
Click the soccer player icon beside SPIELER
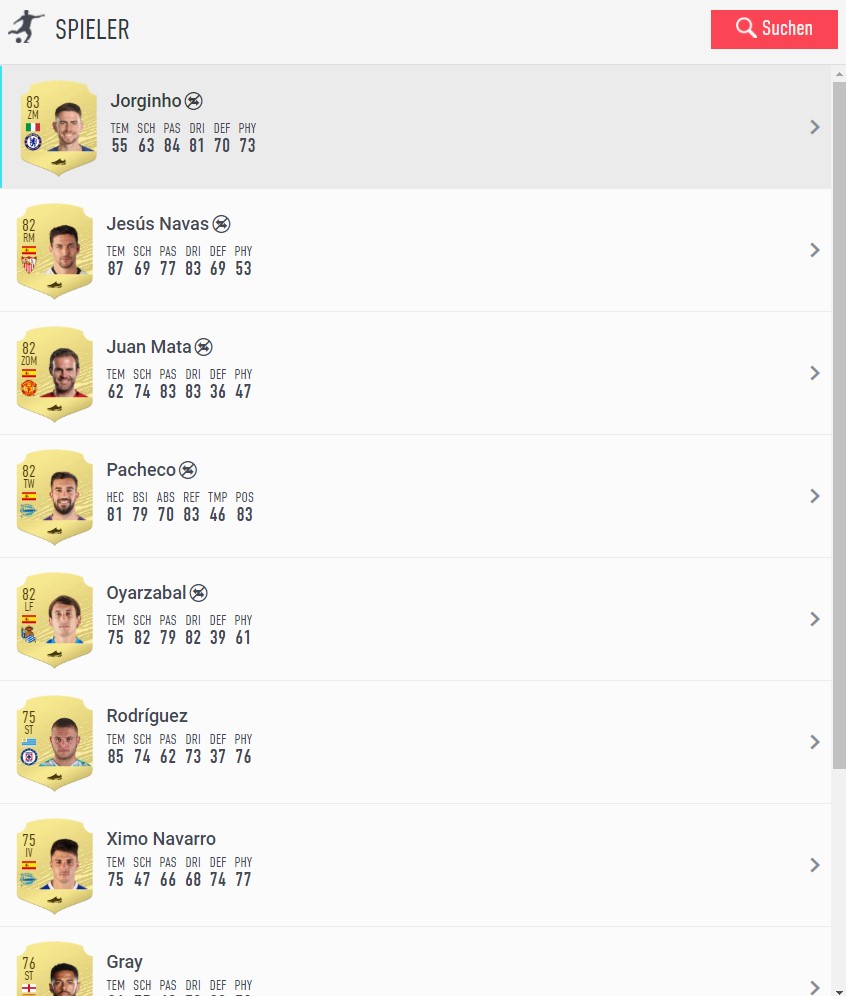(26, 28)
